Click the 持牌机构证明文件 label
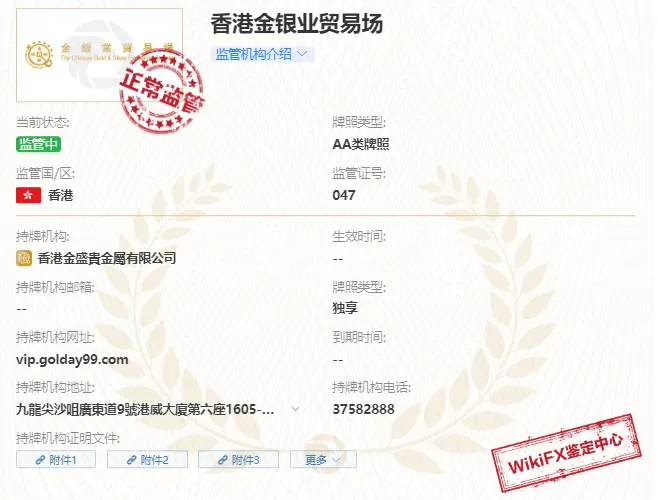Viewport: 658px width, 500px height. click(68, 439)
